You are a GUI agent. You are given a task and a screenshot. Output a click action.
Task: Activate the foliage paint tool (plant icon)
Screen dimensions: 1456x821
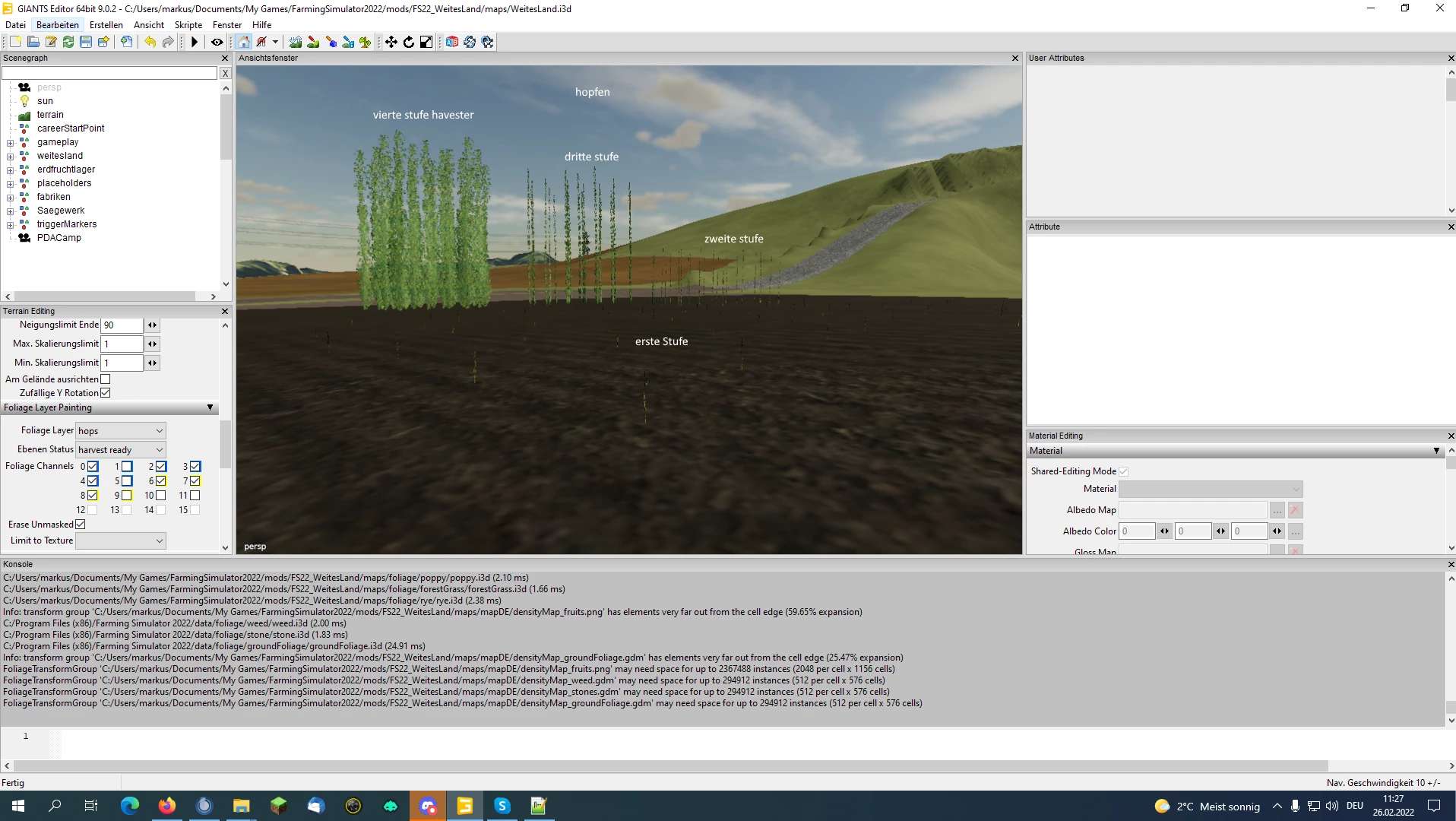(x=366, y=43)
